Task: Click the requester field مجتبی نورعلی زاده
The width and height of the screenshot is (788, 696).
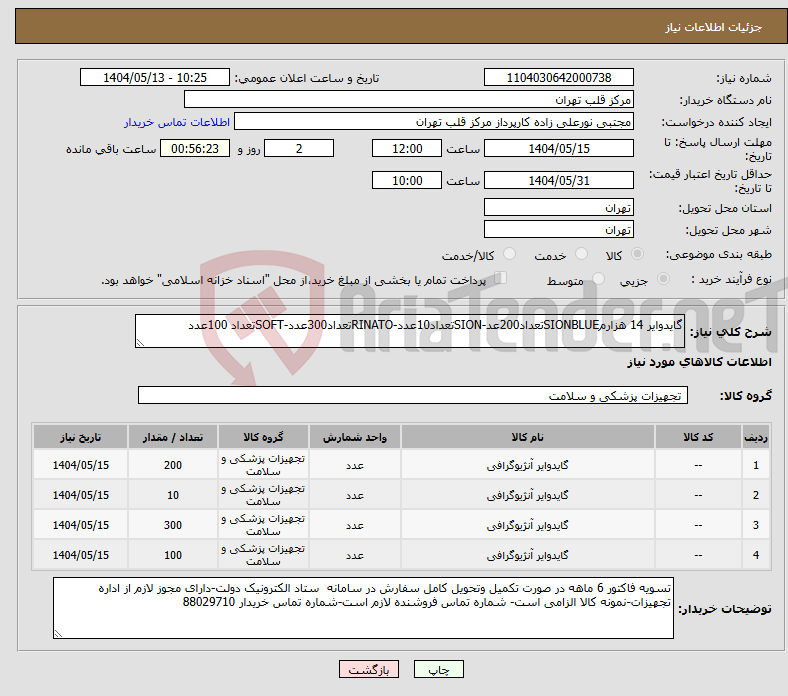Action: pyautogui.click(x=434, y=122)
